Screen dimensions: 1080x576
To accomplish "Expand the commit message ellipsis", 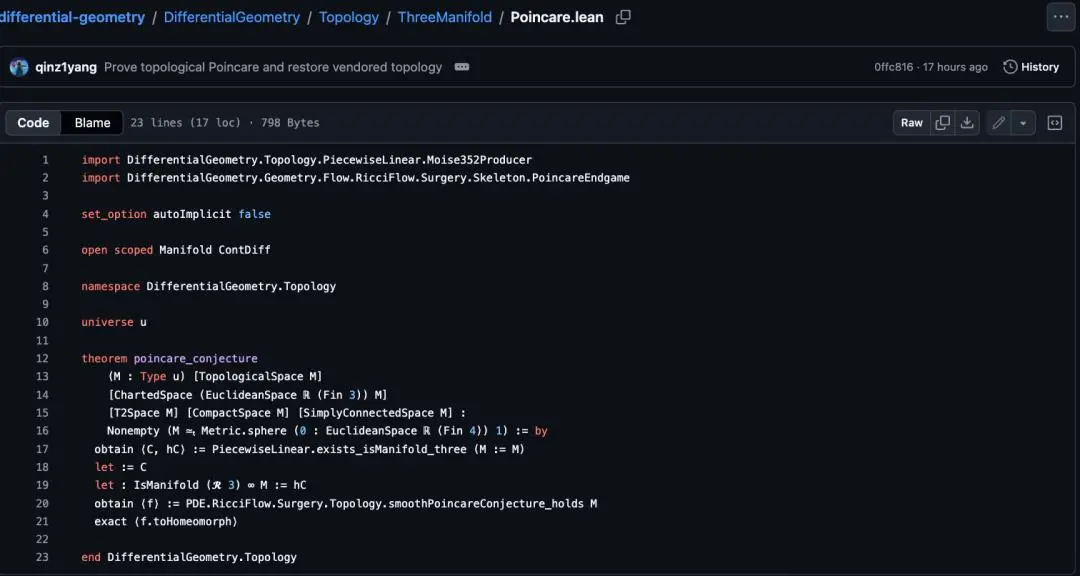I will pos(462,67).
